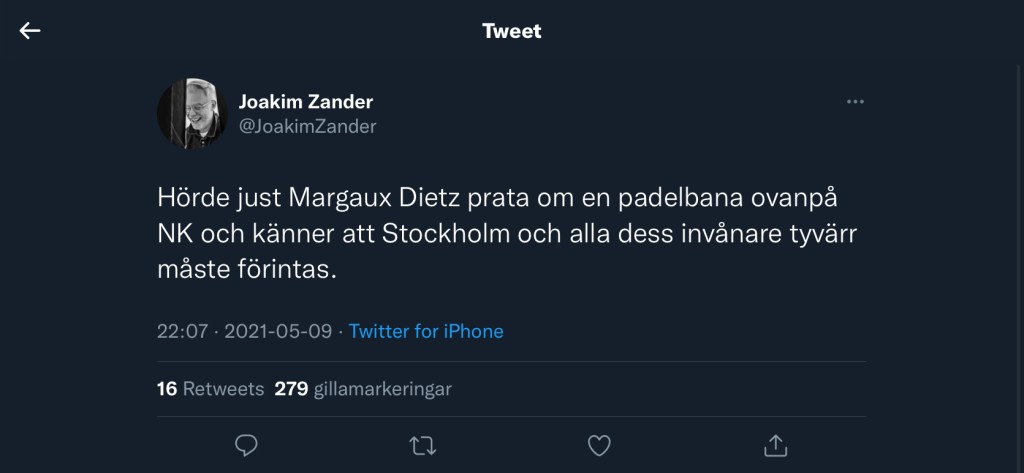Go back using the left arrow

(30, 31)
